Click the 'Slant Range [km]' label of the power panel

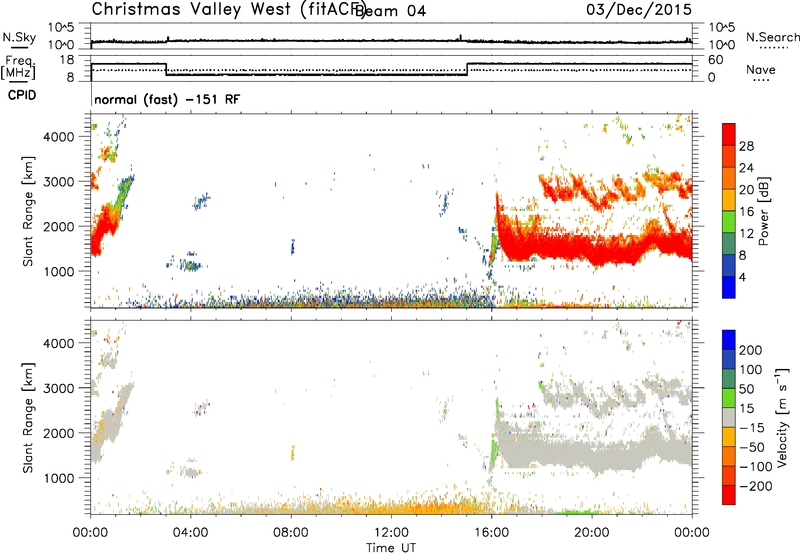(28, 211)
